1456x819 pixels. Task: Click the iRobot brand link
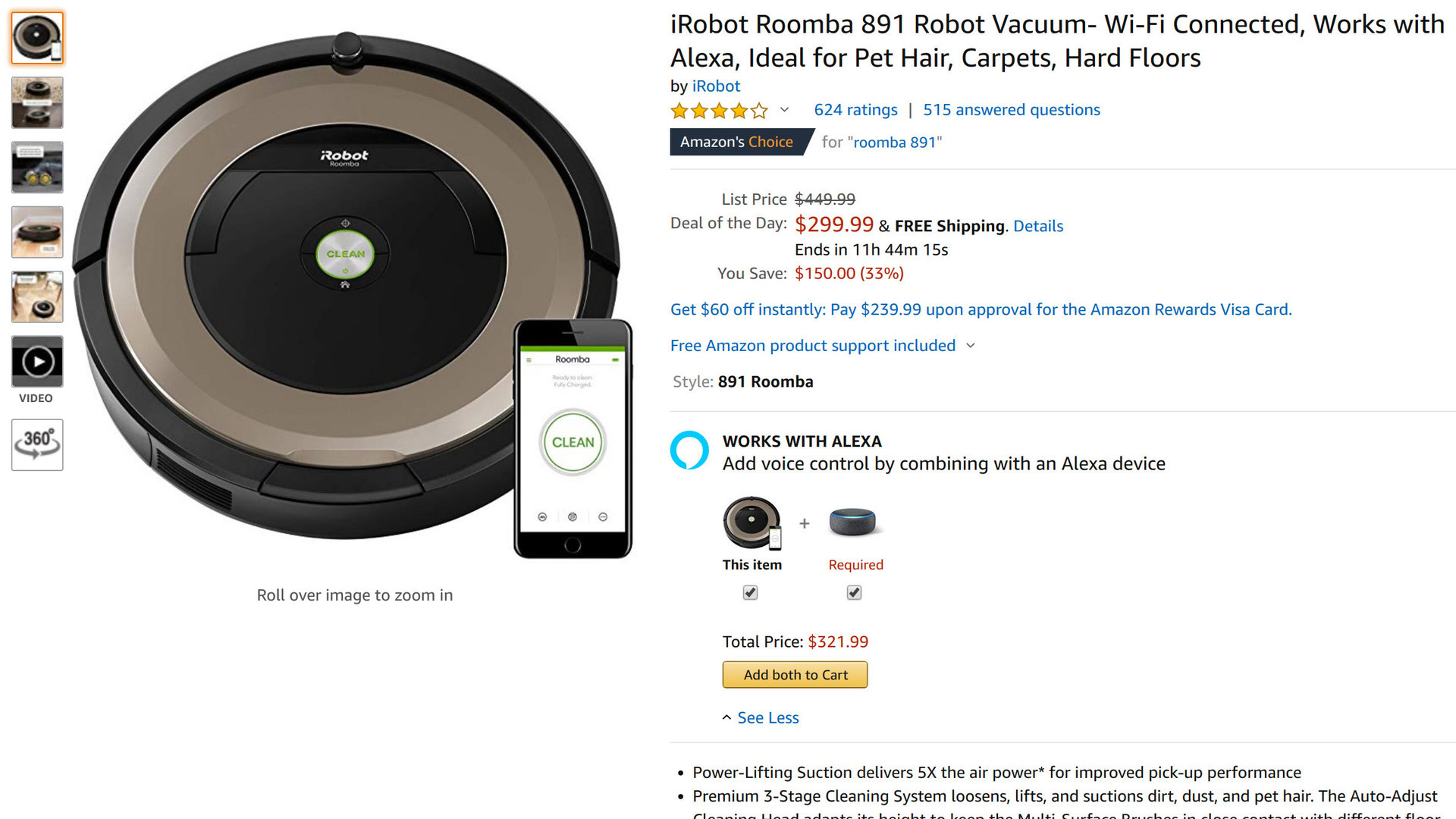pyautogui.click(x=716, y=86)
